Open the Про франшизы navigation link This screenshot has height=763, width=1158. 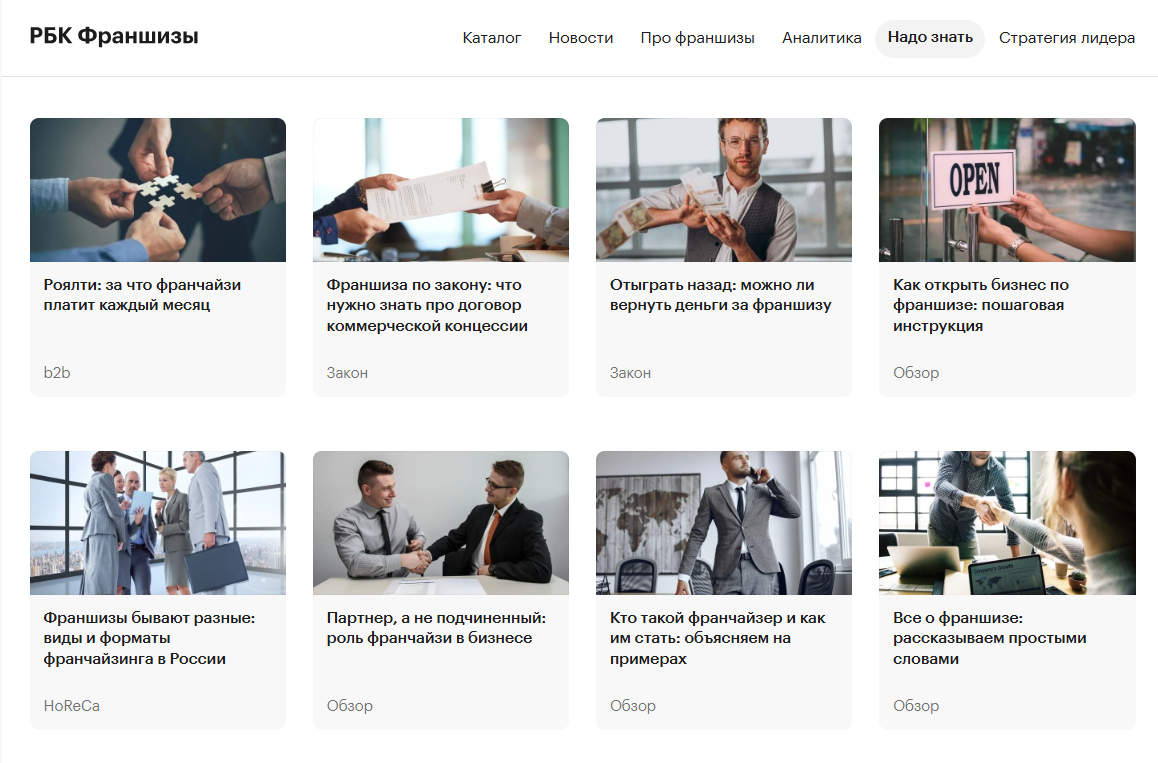coord(697,38)
